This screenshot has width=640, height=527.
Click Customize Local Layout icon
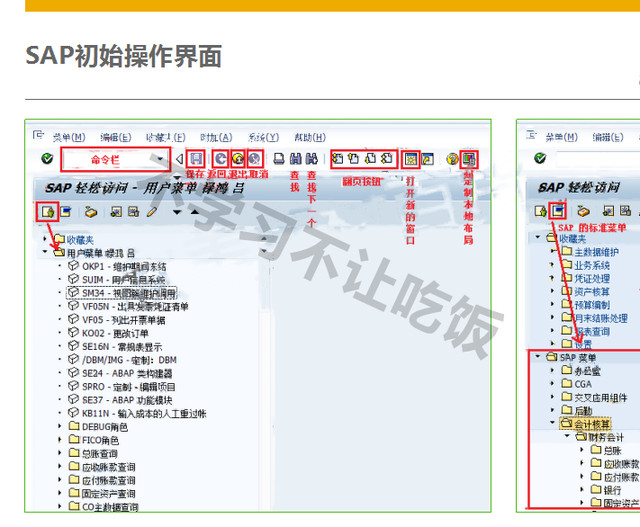click(469, 158)
